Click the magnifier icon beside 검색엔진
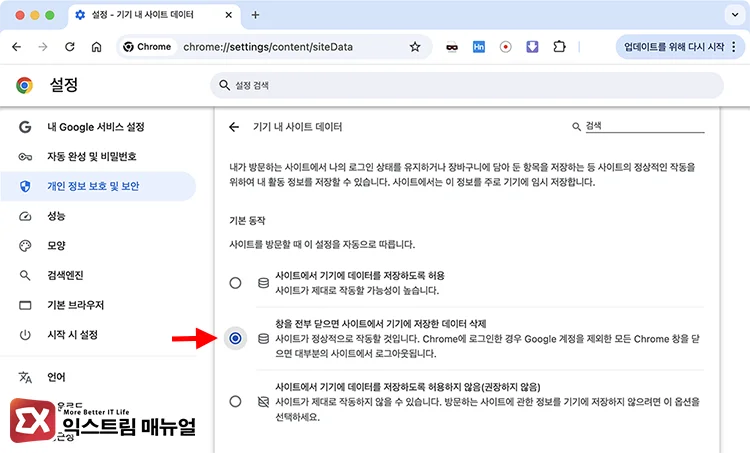 click(x=25, y=276)
